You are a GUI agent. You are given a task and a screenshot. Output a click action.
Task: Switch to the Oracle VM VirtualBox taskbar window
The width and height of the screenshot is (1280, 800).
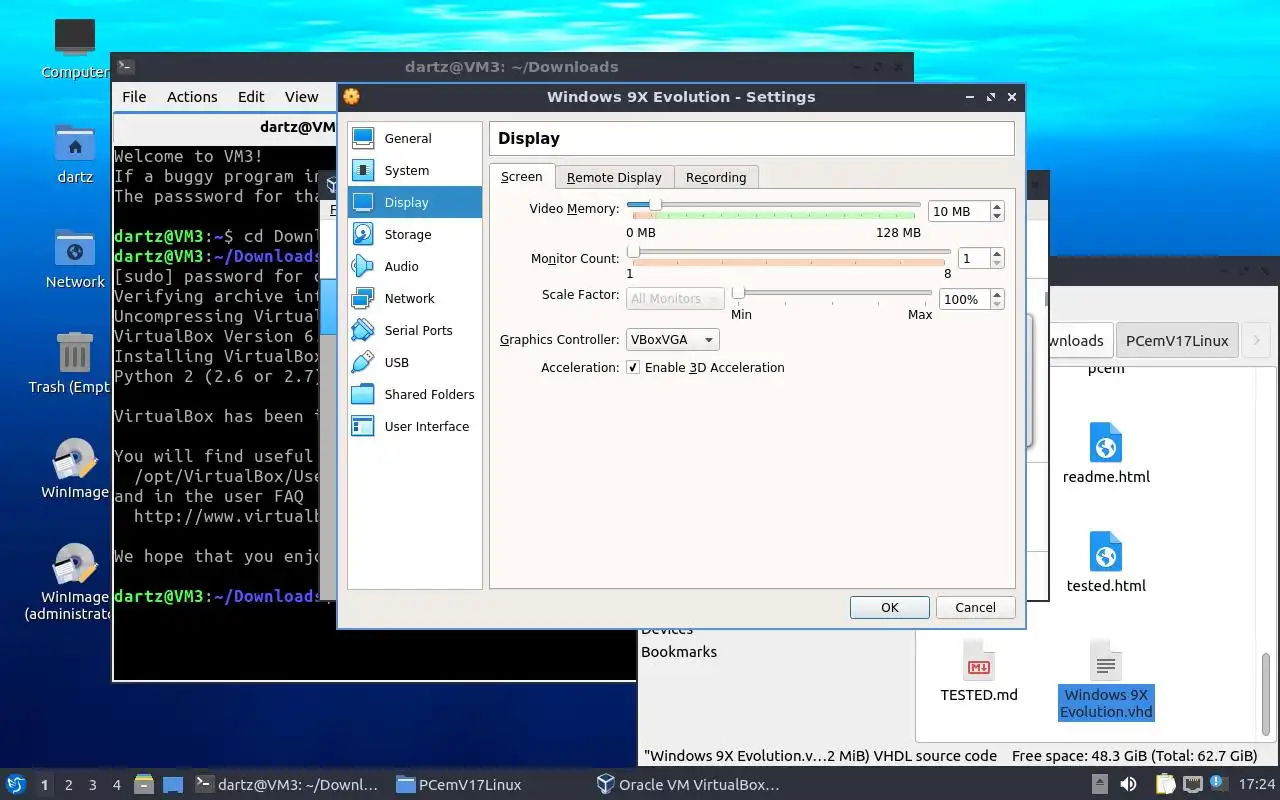tap(688, 785)
